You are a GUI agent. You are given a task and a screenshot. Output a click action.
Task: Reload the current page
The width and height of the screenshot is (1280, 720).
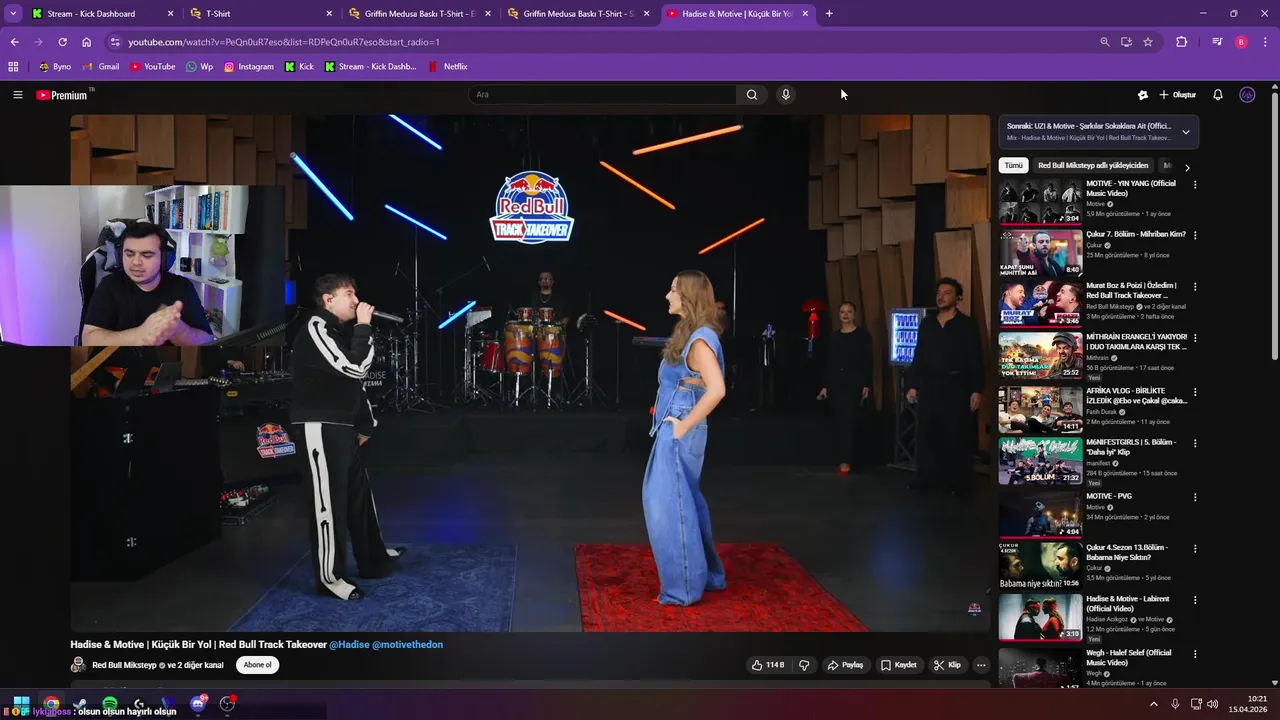pos(62,42)
